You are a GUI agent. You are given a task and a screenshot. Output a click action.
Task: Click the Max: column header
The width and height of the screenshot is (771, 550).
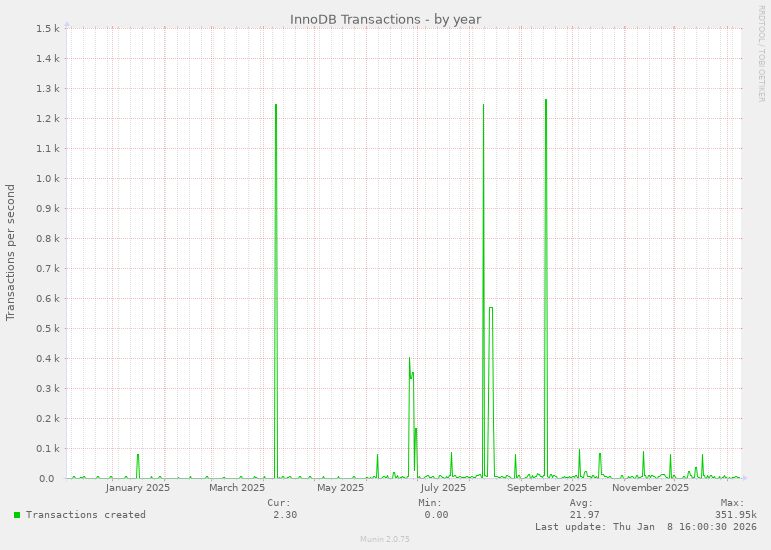pos(733,503)
